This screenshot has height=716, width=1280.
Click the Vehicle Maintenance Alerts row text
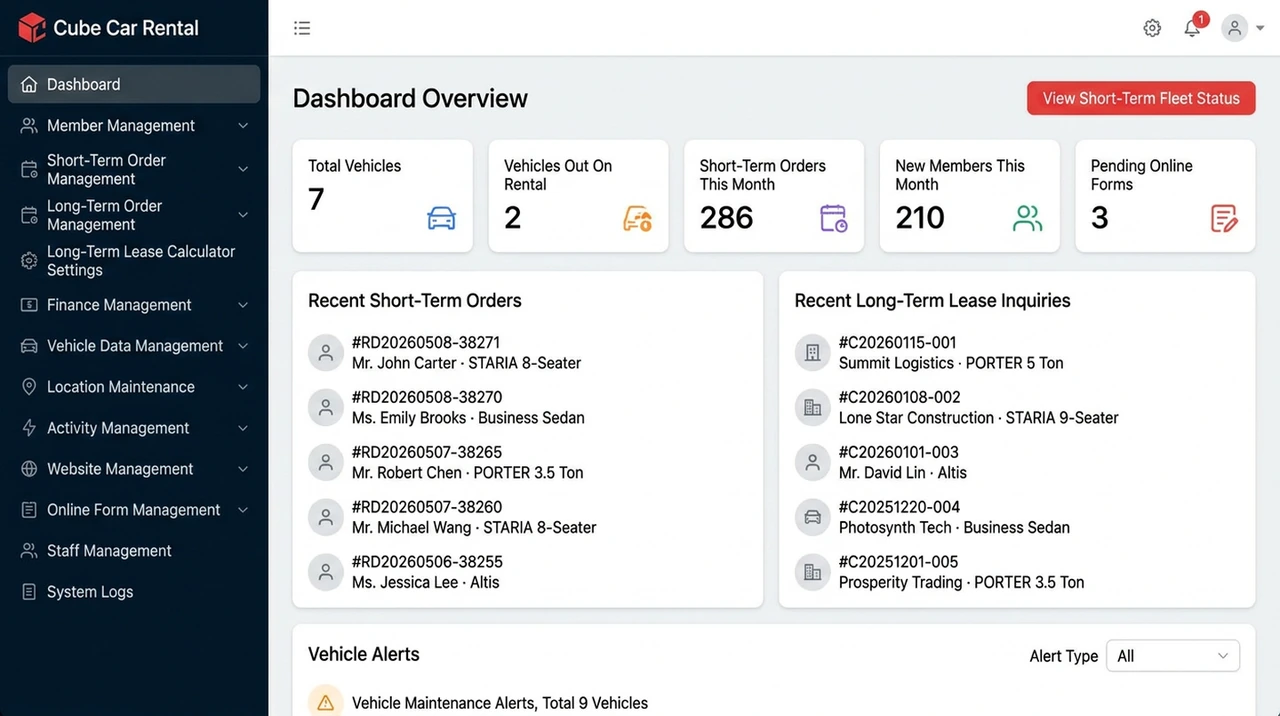[500, 703]
